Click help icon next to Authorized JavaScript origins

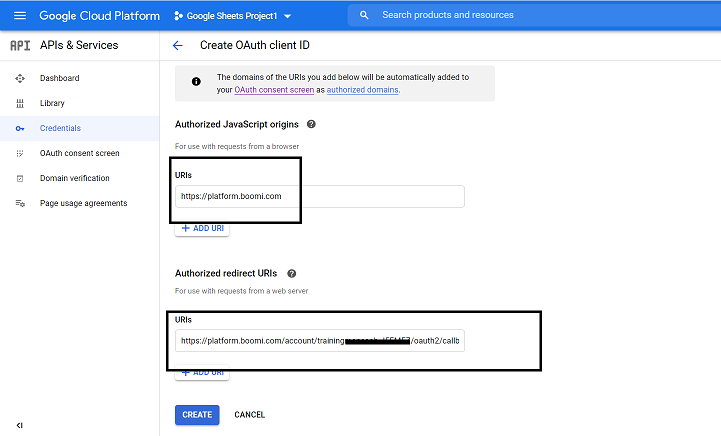point(311,124)
